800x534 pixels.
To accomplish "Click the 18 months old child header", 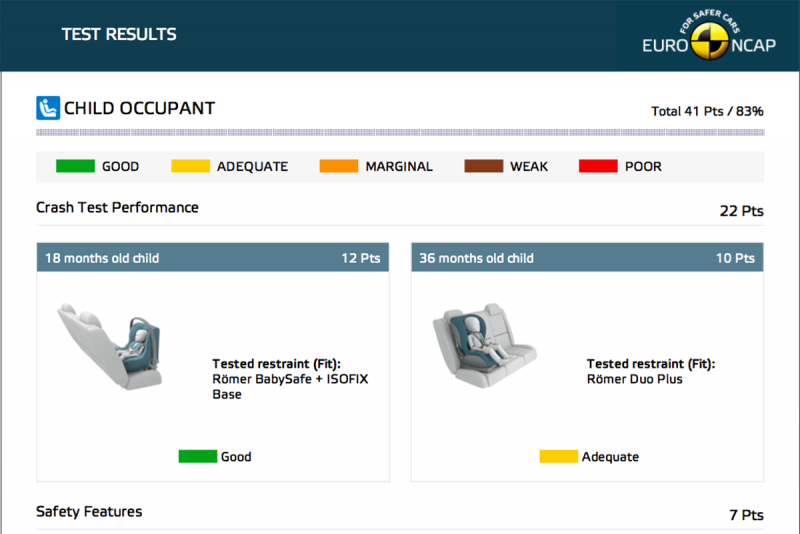I will click(x=102, y=258).
